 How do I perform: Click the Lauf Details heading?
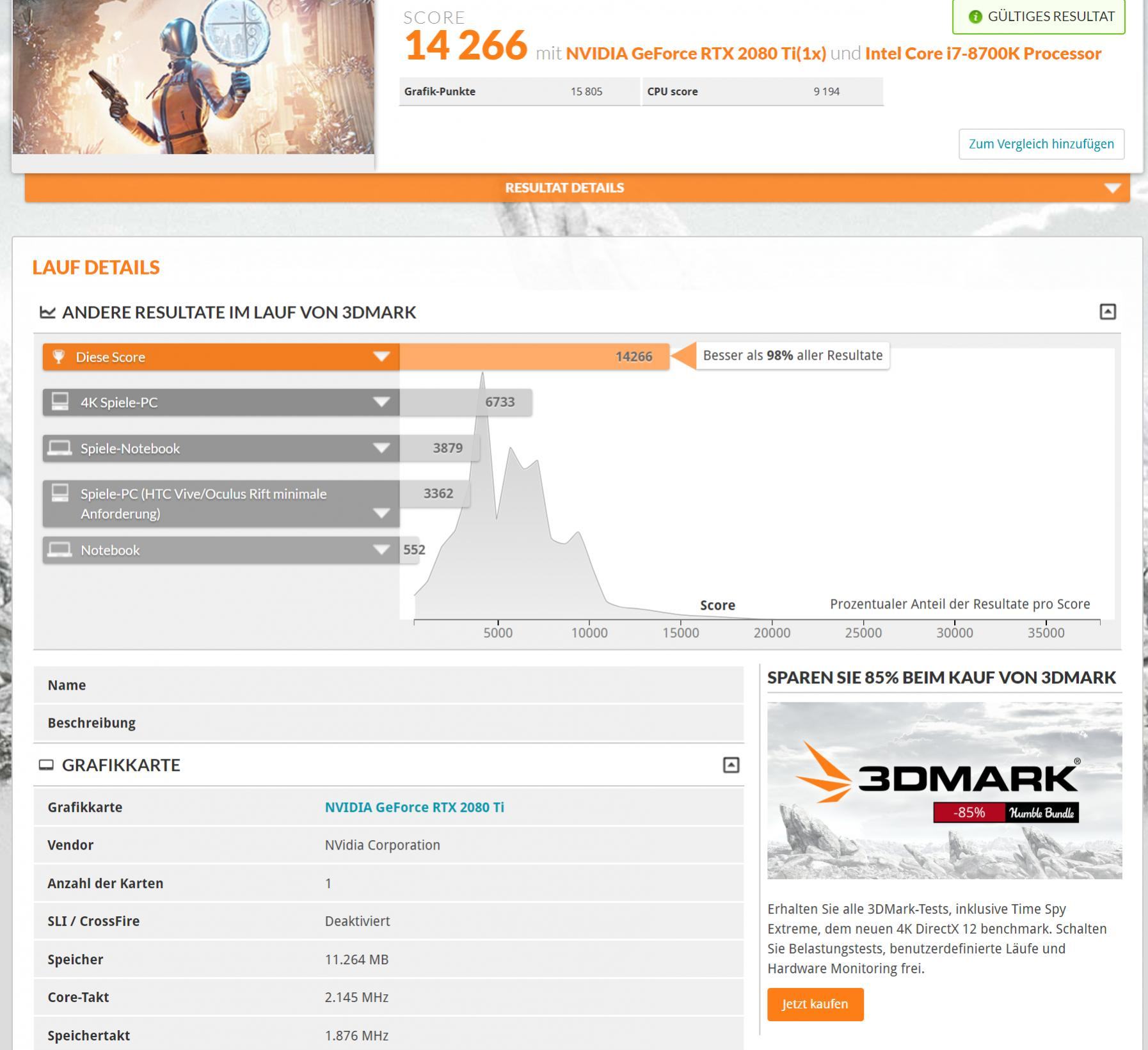coord(96,267)
